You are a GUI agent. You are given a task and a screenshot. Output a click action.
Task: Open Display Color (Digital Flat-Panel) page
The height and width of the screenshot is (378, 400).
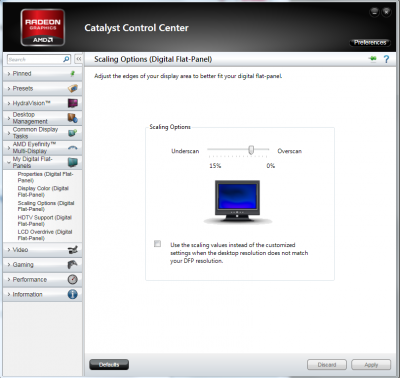[43, 191]
